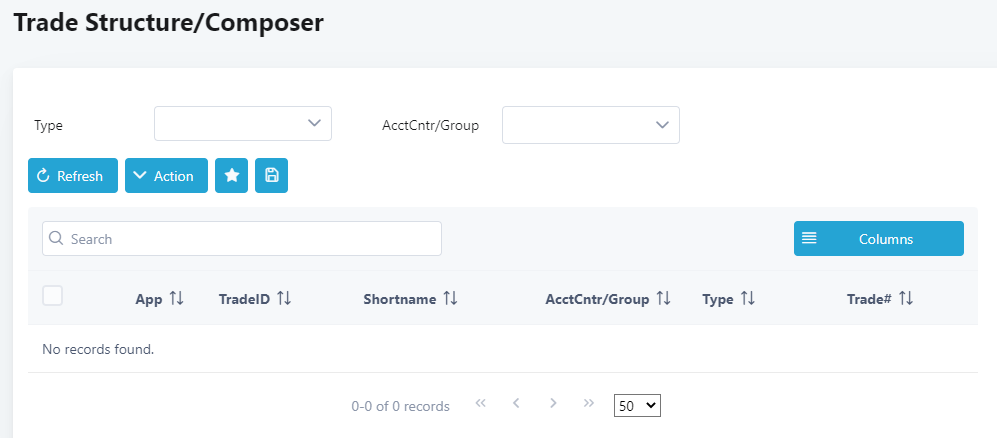The height and width of the screenshot is (438, 997).
Task: Toggle the select-all rows checkbox
Action: (x=53, y=295)
